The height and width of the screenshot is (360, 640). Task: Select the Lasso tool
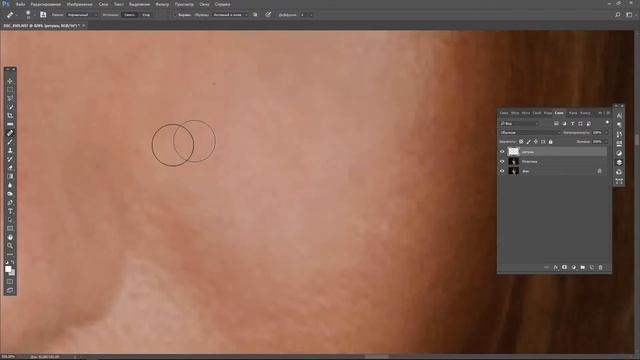(10, 98)
